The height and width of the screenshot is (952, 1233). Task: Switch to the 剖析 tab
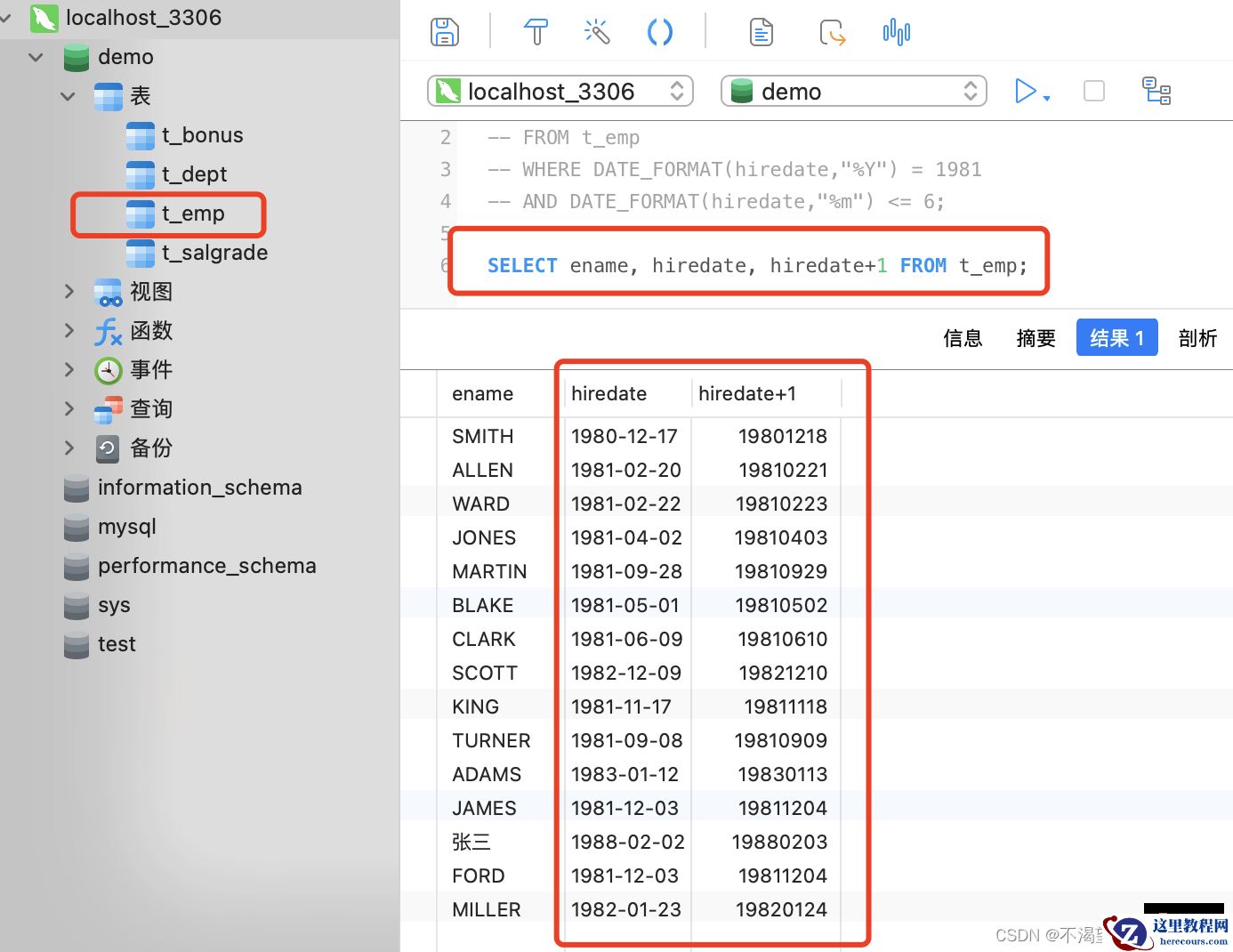tap(1197, 338)
